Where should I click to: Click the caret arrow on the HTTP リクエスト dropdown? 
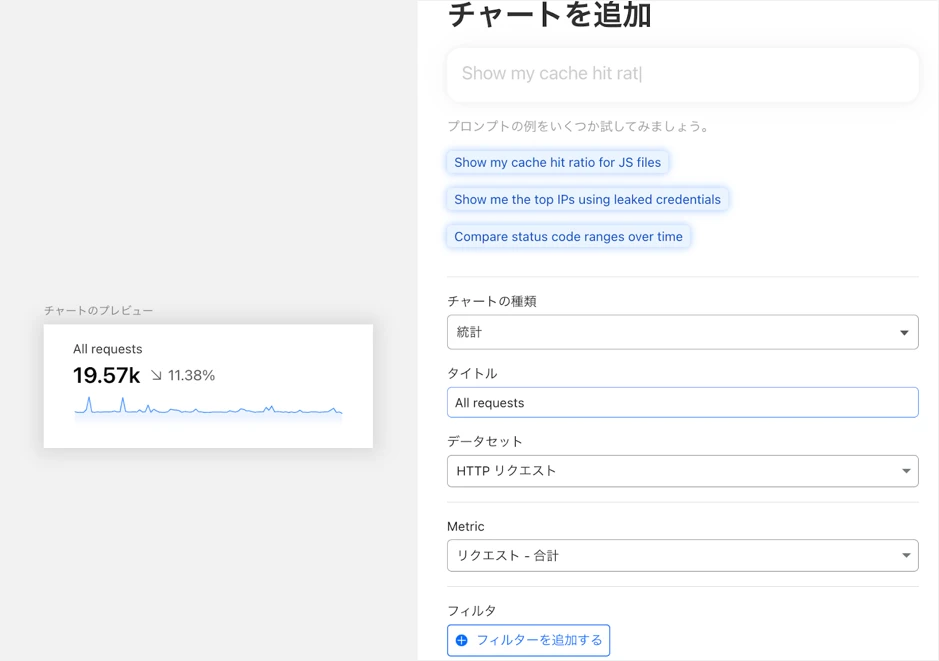(904, 471)
